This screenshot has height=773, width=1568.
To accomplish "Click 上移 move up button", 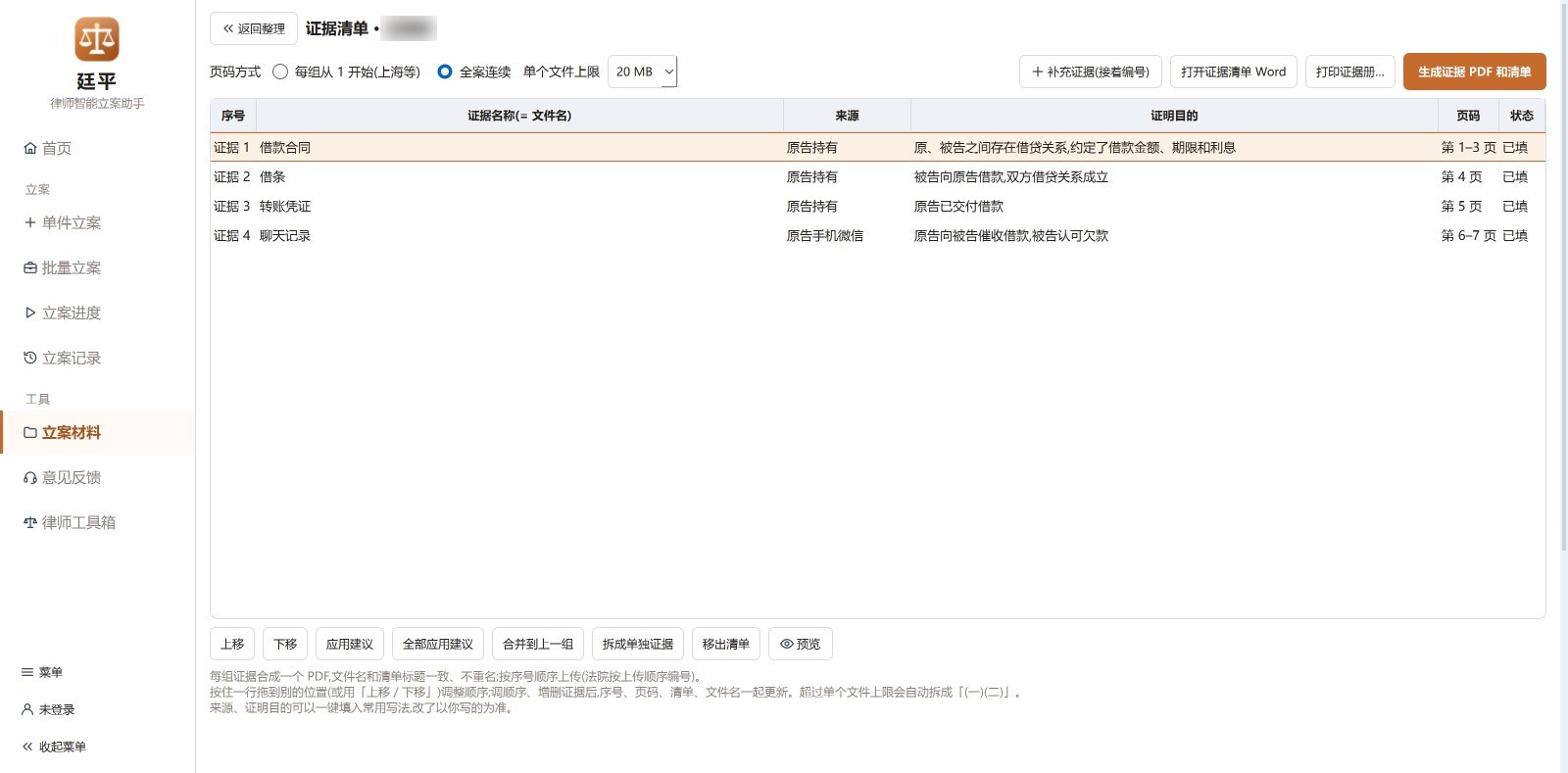I will pos(232,644).
